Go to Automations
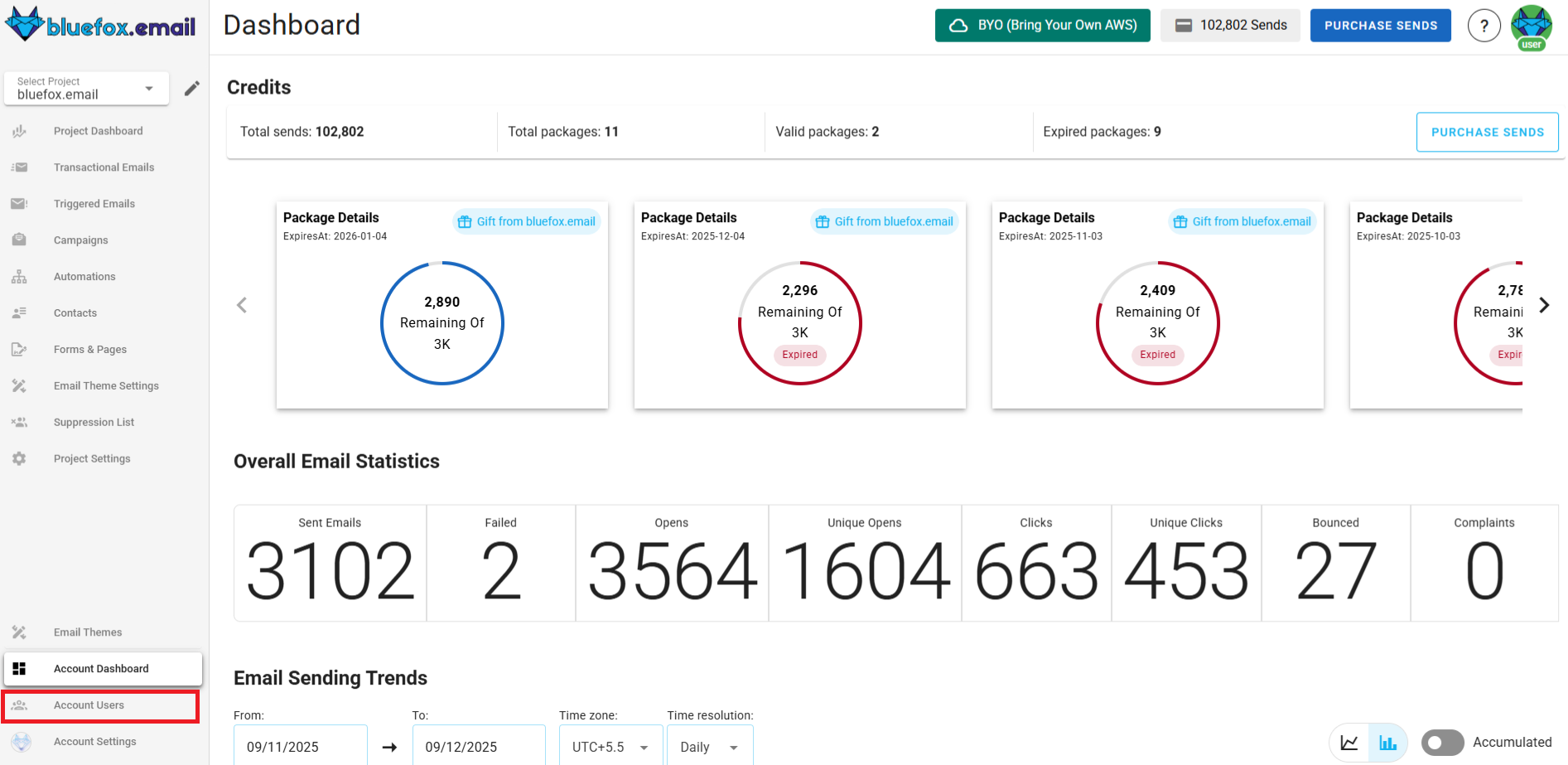Screen dimensions: 1568x765 [84, 276]
